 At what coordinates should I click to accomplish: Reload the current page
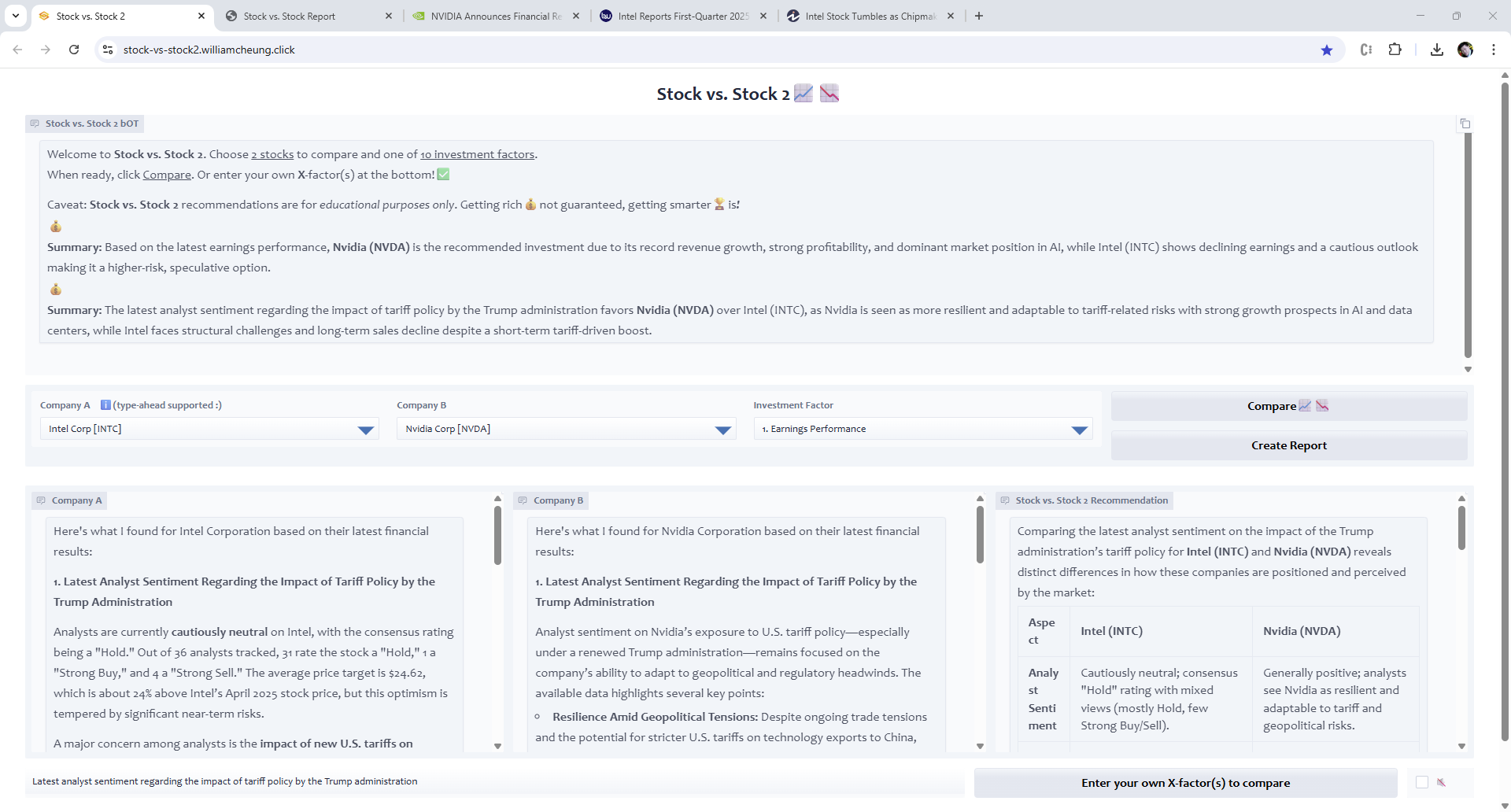point(74,50)
